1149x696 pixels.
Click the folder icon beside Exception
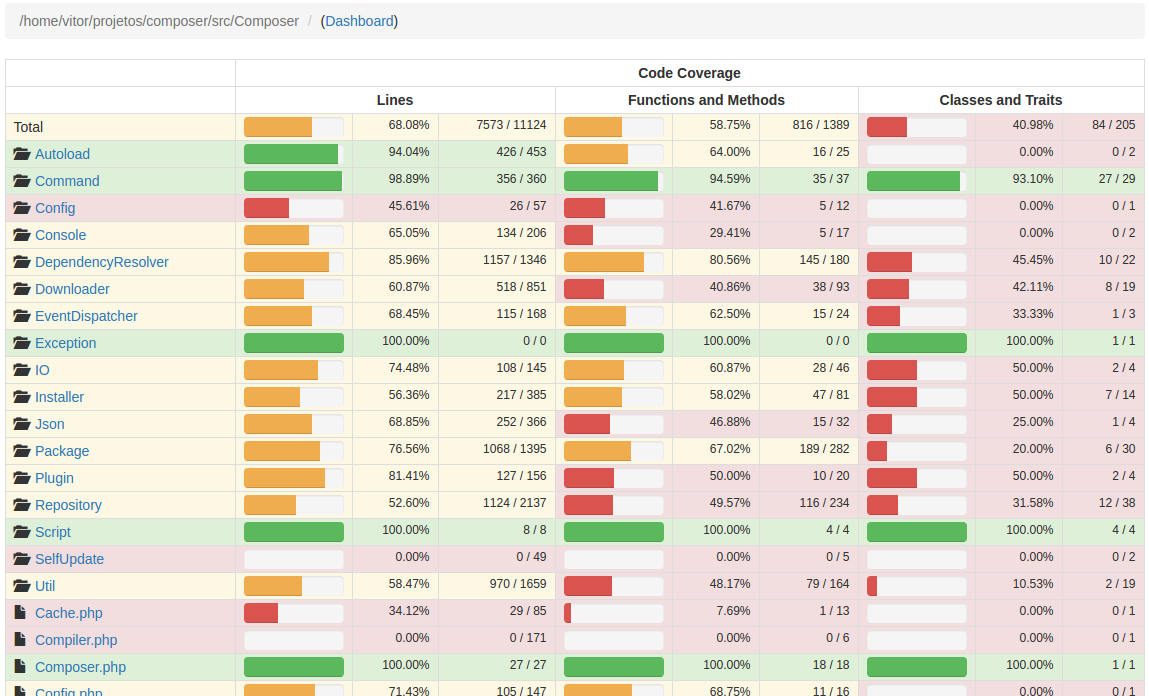point(22,343)
